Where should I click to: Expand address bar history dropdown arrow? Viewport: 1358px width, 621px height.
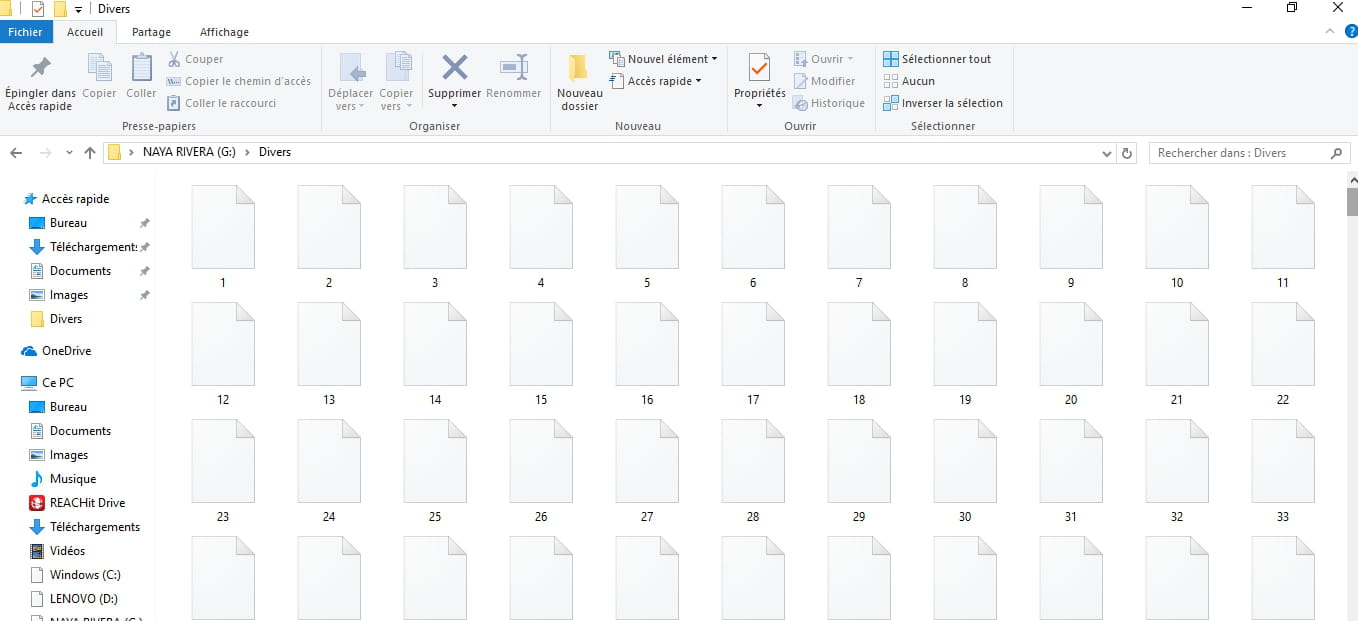click(x=1106, y=153)
